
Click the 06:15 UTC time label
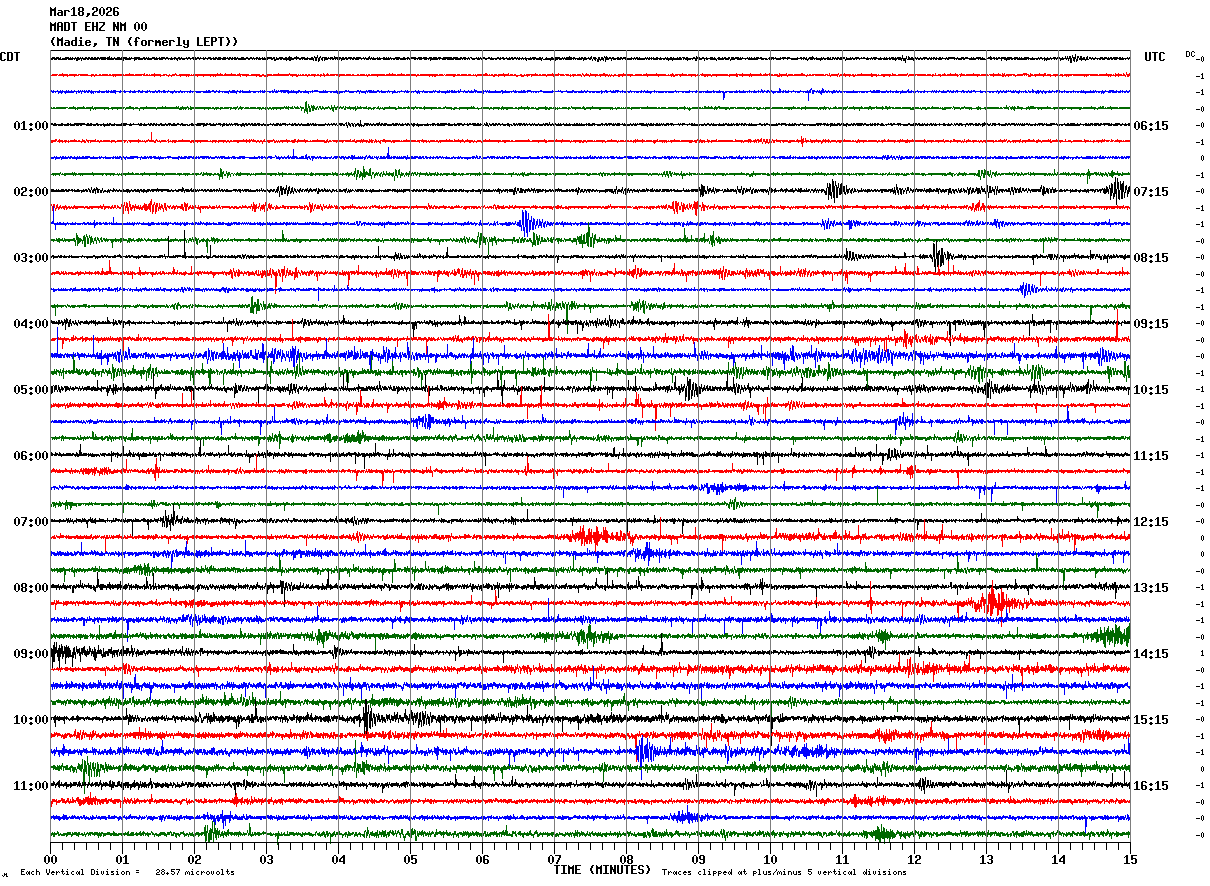pos(1152,126)
